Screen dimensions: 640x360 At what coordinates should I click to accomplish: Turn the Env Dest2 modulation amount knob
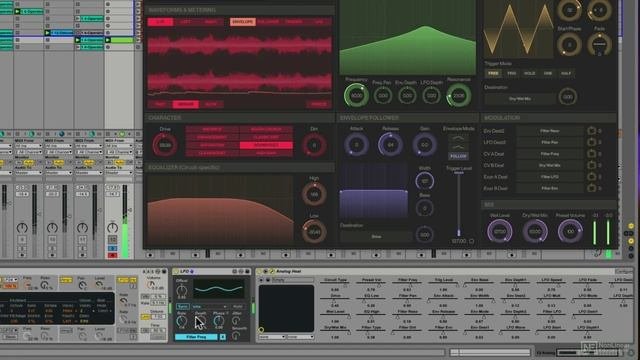click(591, 131)
